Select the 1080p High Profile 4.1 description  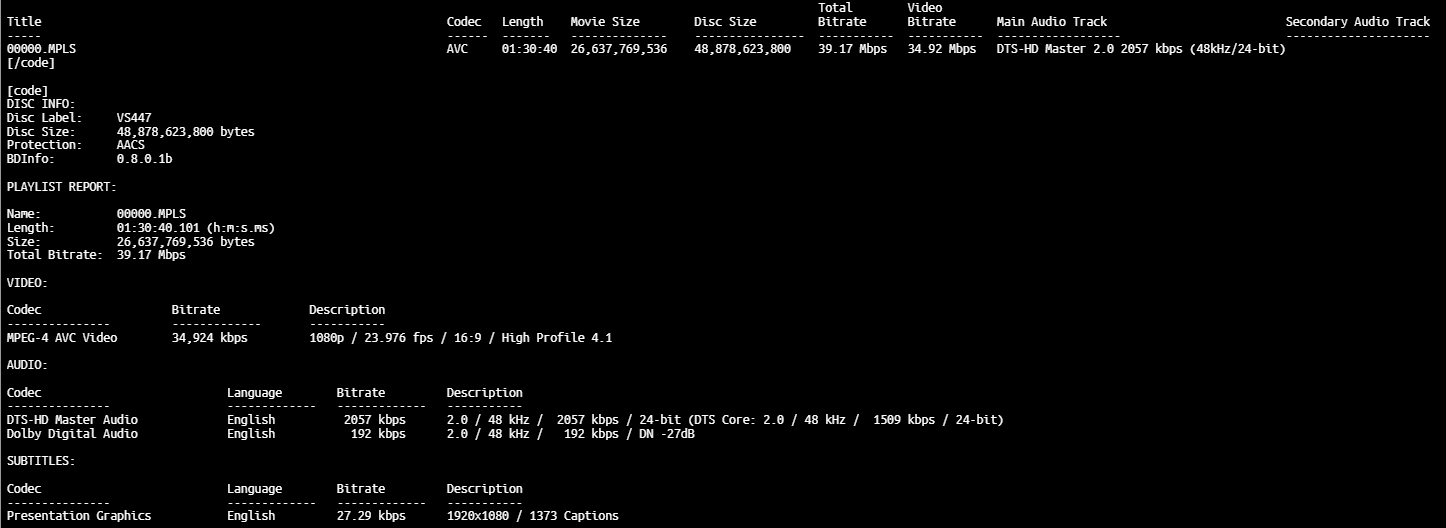(x=460, y=338)
